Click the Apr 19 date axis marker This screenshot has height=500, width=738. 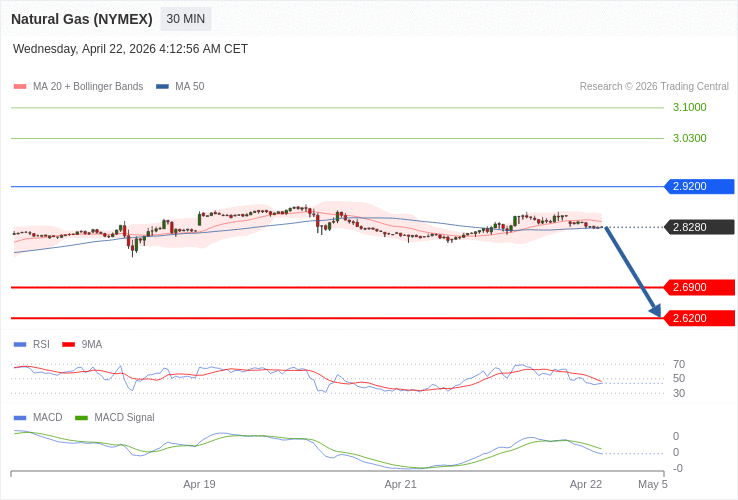click(199, 484)
